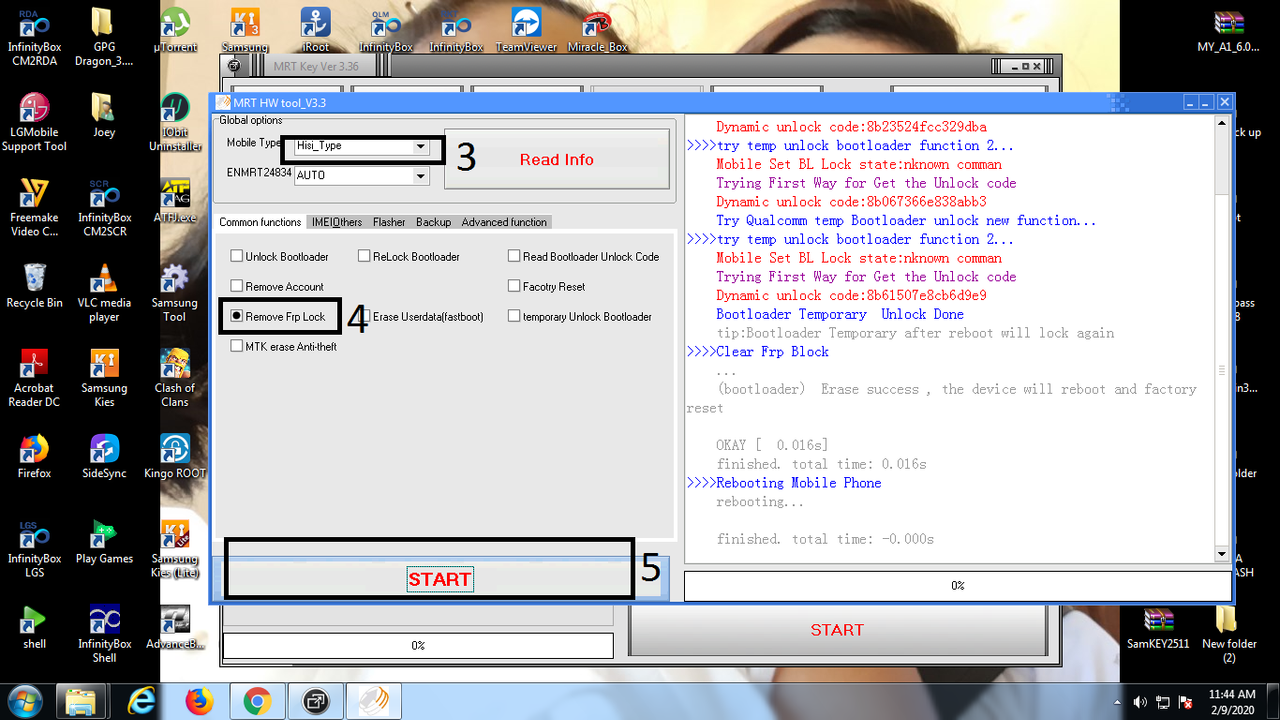Open Firefox desktop shortcut
This screenshot has width=1280, height=720.
[34, 456]
